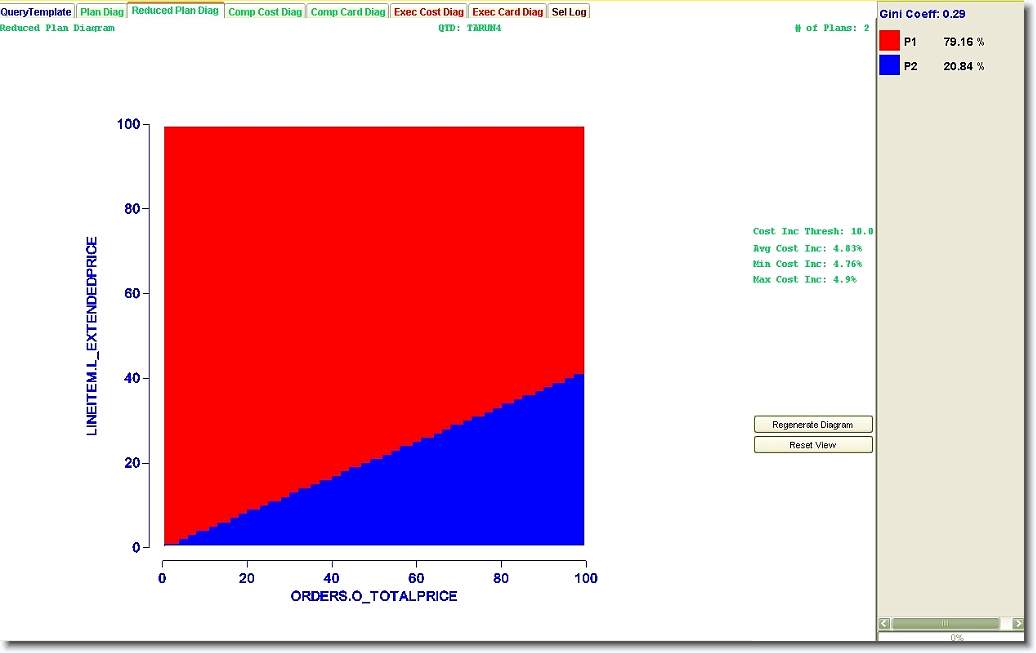
Task: Click the legend scrollbar left arrow
Action: tap(884, 623)
